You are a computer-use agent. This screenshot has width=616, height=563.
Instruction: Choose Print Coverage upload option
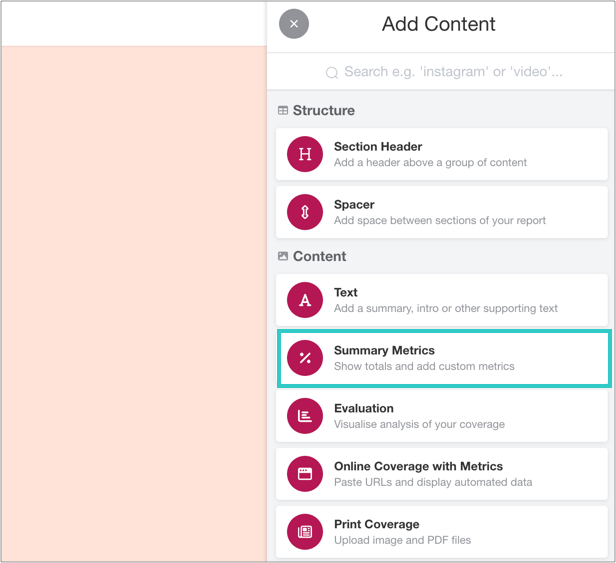[377, 525]
